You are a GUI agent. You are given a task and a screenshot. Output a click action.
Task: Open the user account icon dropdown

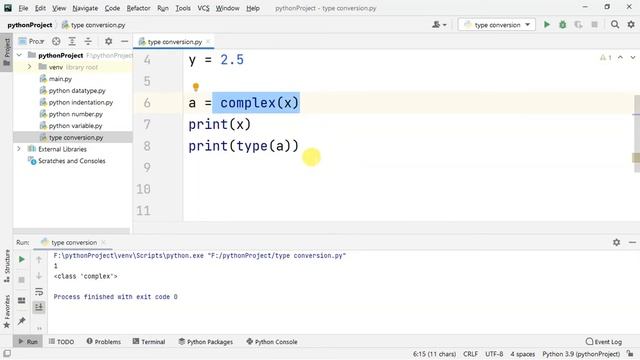pos(439,25)
